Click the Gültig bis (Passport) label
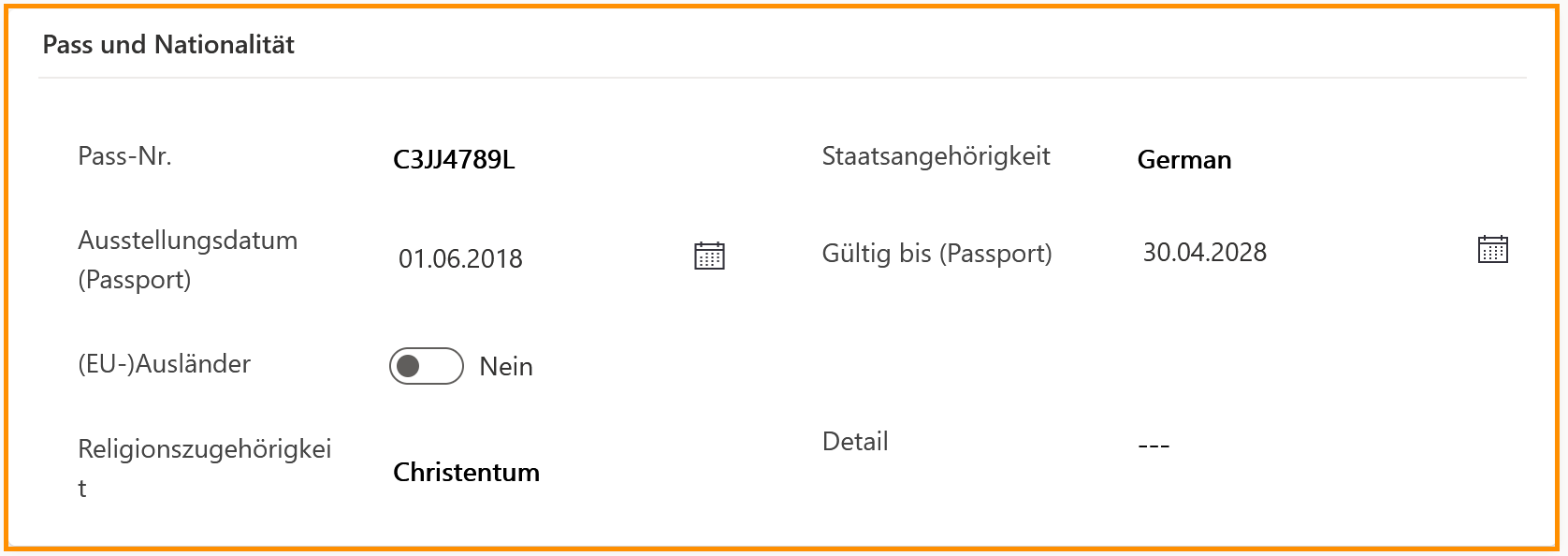1568x556 pixels. (x=936, y=254)
